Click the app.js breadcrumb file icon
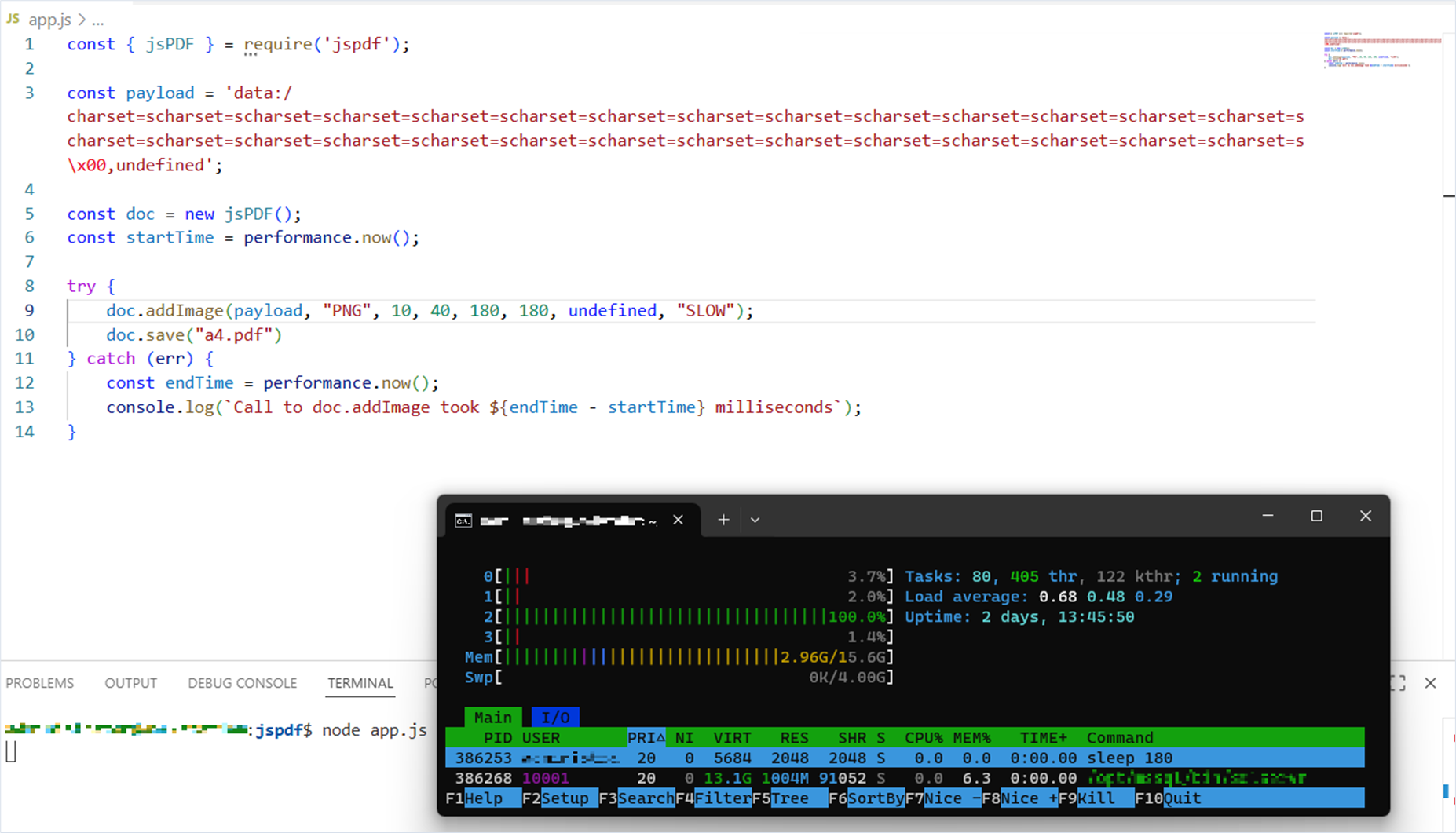Screen dimensions: 1456x833 (13, 19)
